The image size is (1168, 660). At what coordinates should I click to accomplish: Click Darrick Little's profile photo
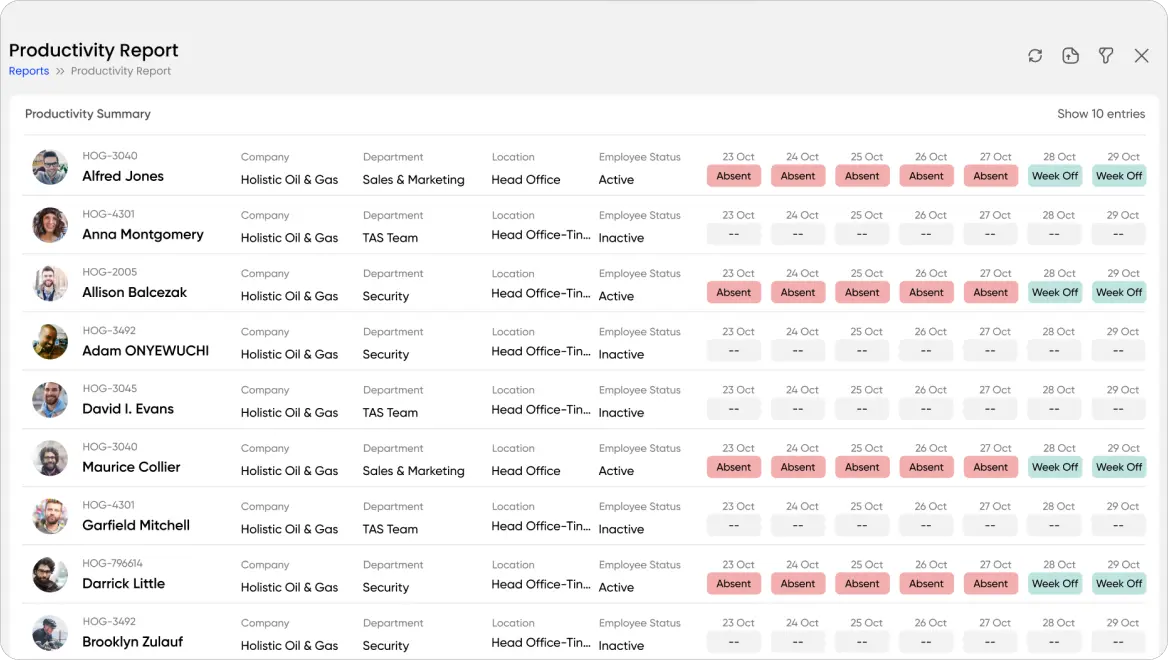tap(50, 575)
